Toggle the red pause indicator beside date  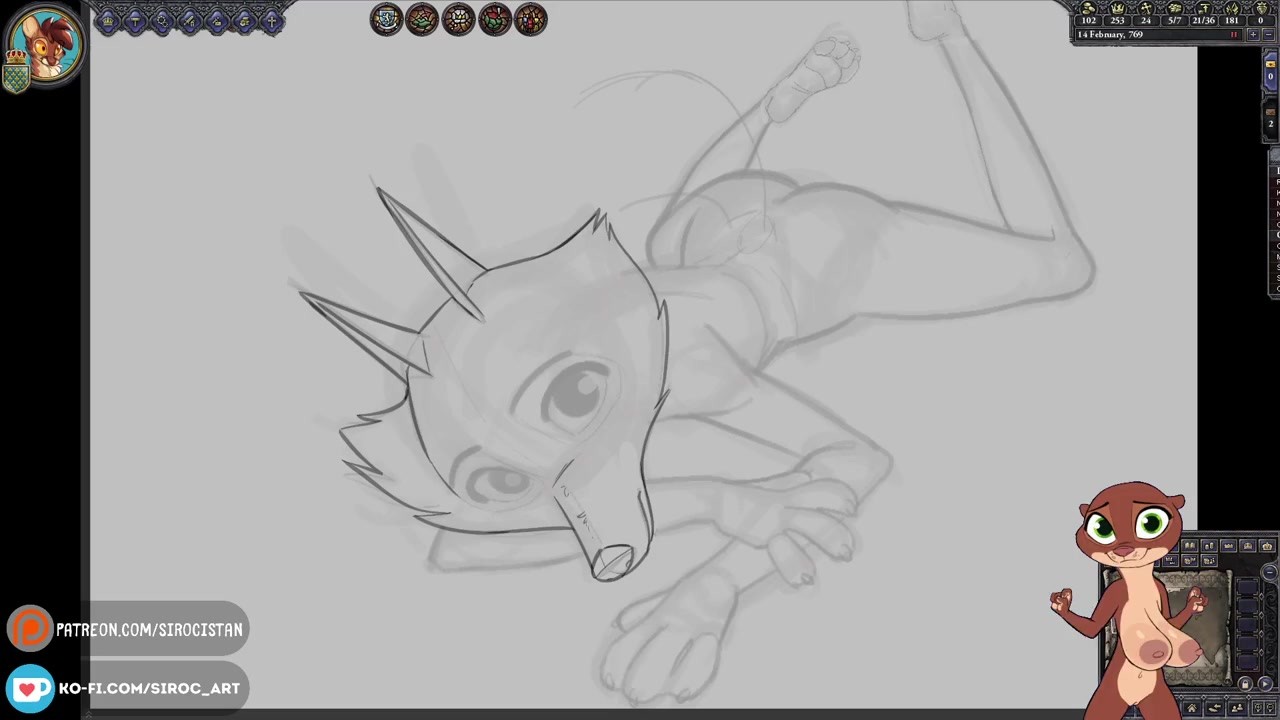coord(1234,35)
